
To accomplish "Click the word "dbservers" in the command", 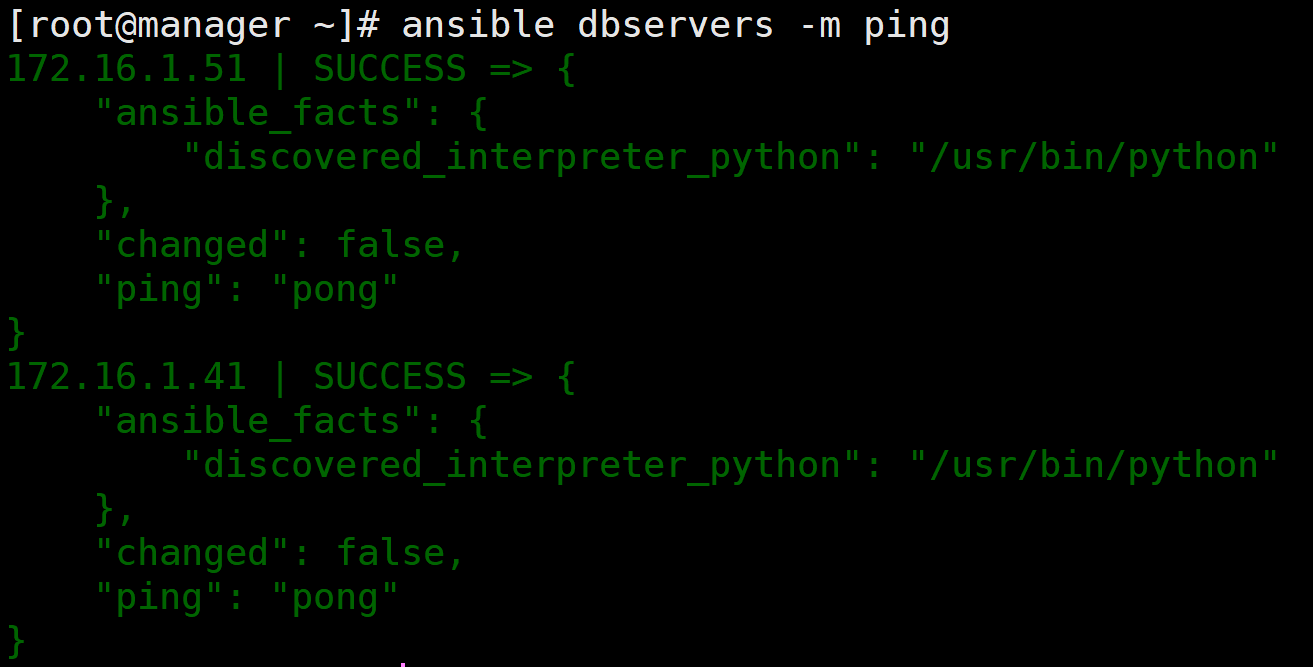I will click(676, 24).
